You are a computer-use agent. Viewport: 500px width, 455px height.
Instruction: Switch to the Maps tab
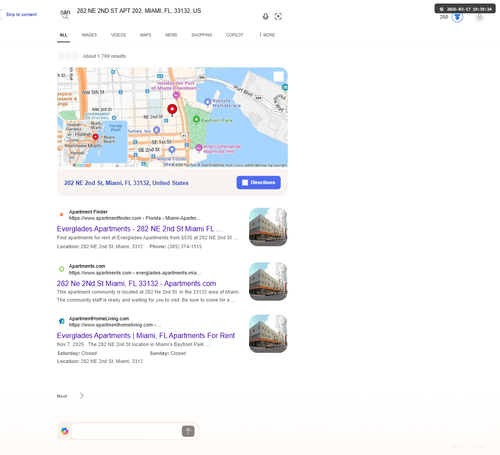point(145,35)
